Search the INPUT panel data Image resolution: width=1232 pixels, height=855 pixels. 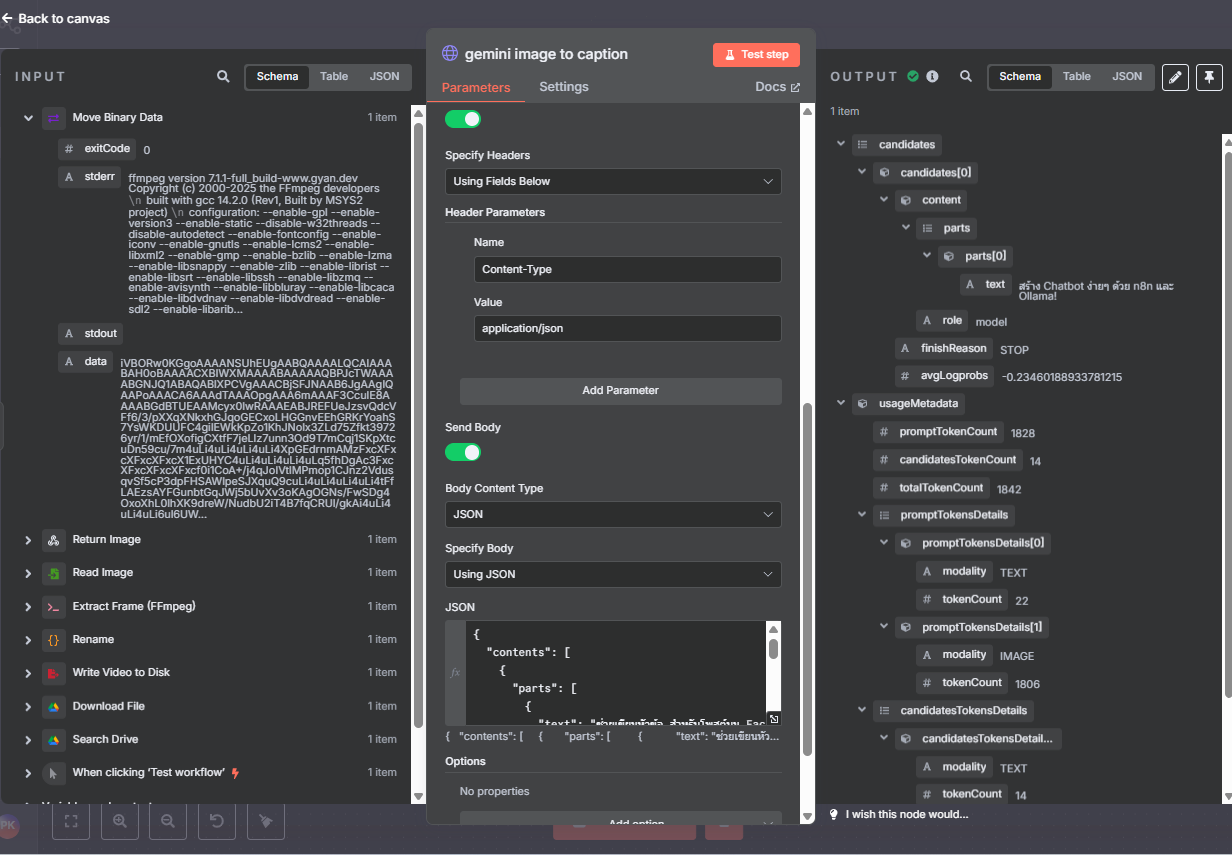pyautogui.click(x=223, y=76)
